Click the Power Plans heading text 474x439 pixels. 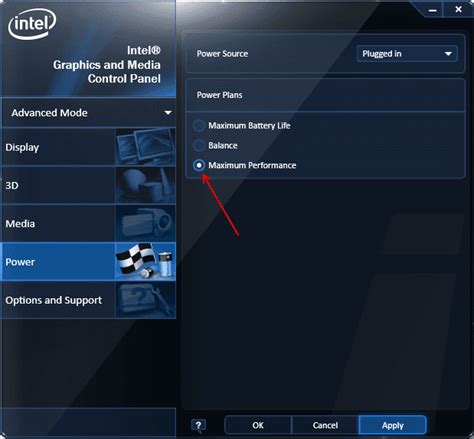[220, 95]
